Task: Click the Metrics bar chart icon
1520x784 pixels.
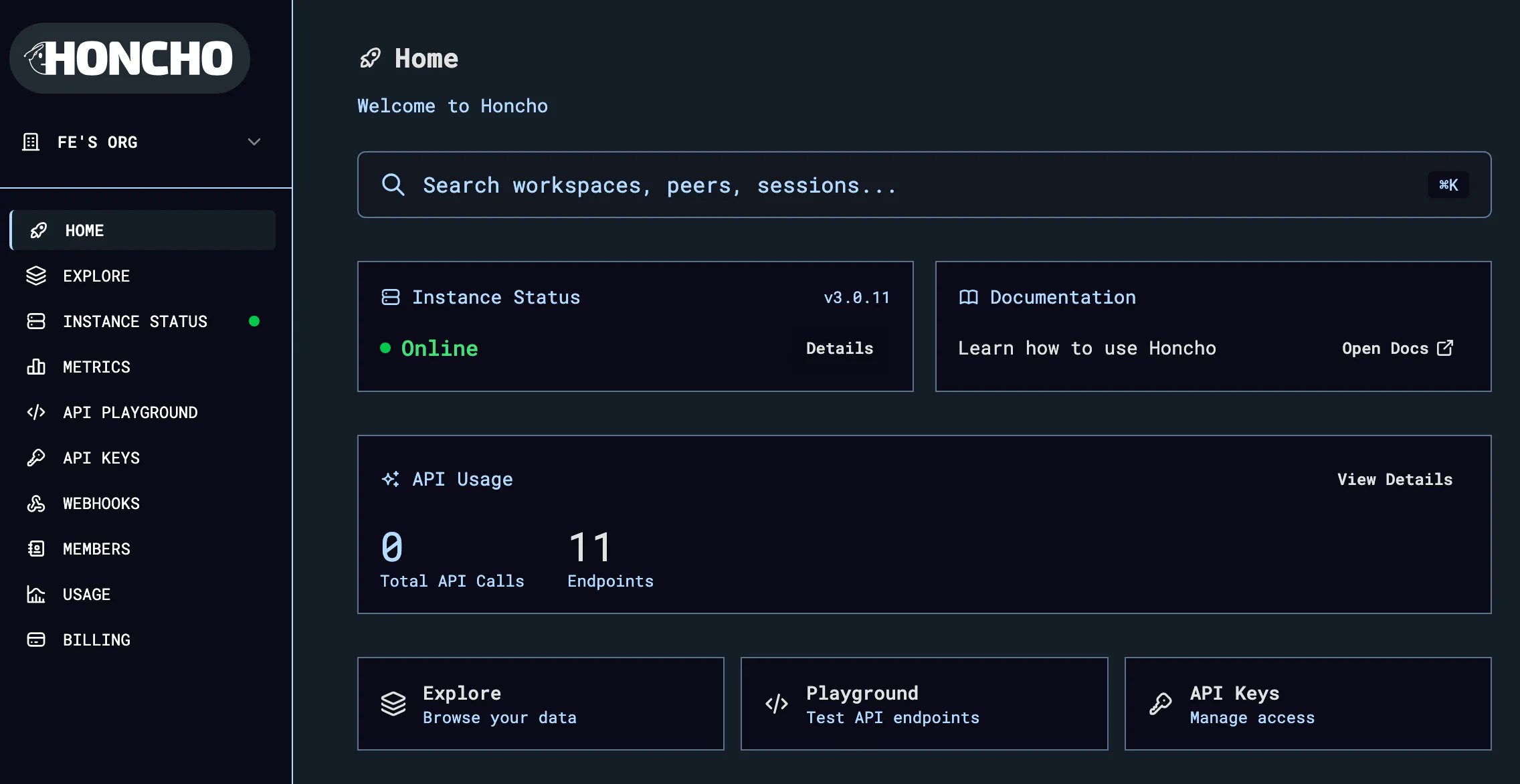Action: [x=36, y=367]
